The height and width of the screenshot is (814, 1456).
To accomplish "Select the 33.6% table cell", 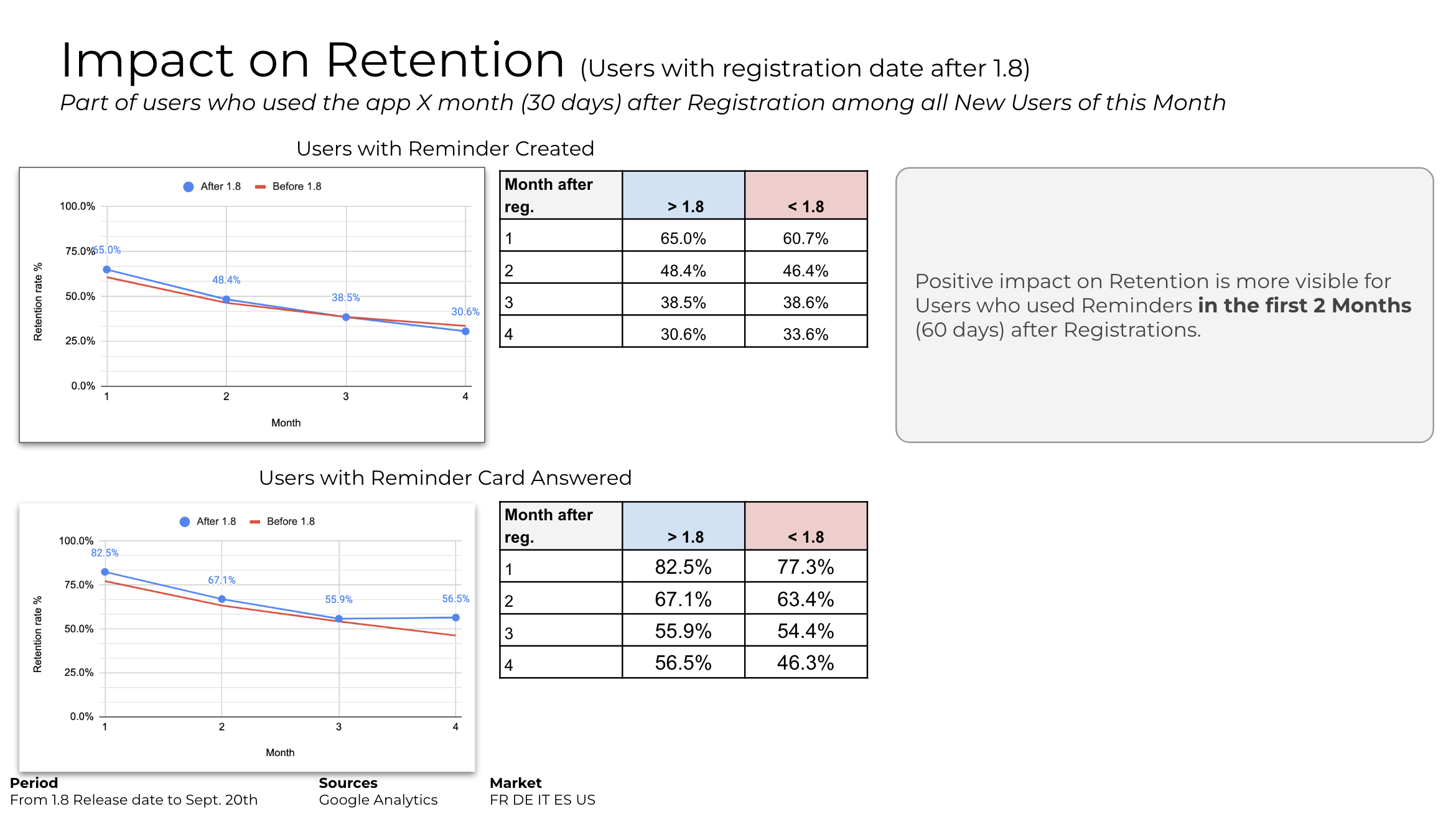I will coord(806,334).
